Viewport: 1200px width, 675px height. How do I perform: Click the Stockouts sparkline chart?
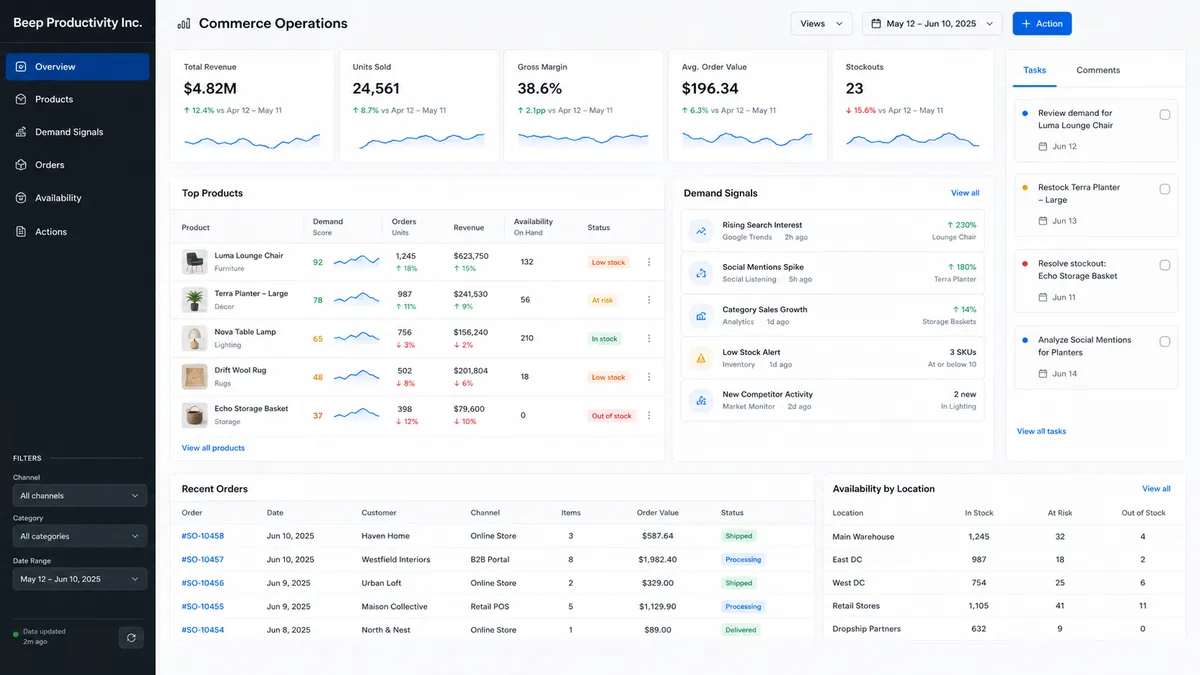pyautogui.click(x=913, y=139)
